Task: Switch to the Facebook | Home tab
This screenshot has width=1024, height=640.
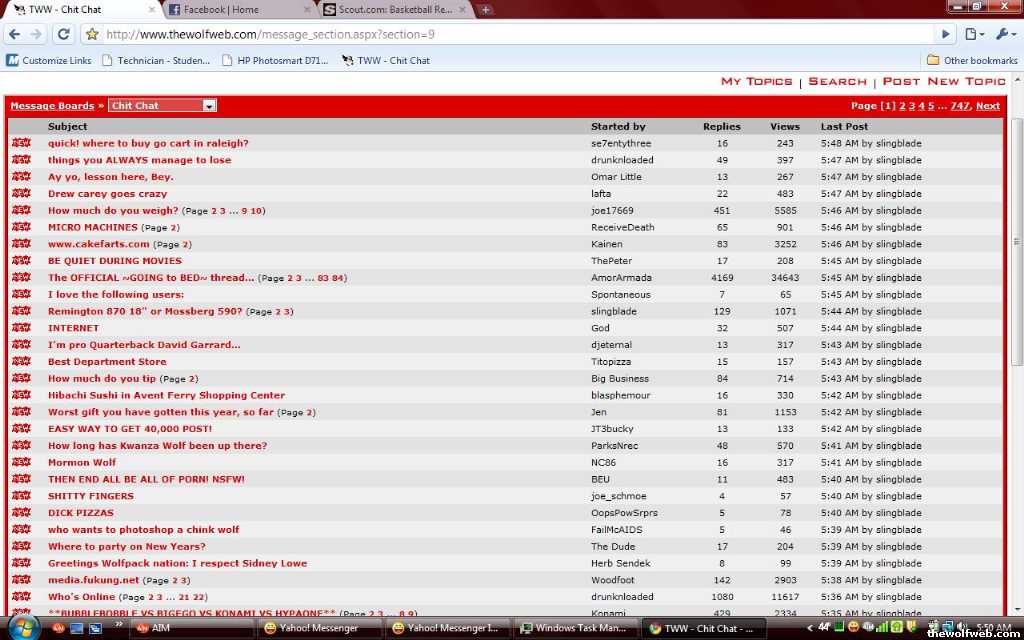Action: [x=238, y=10]
